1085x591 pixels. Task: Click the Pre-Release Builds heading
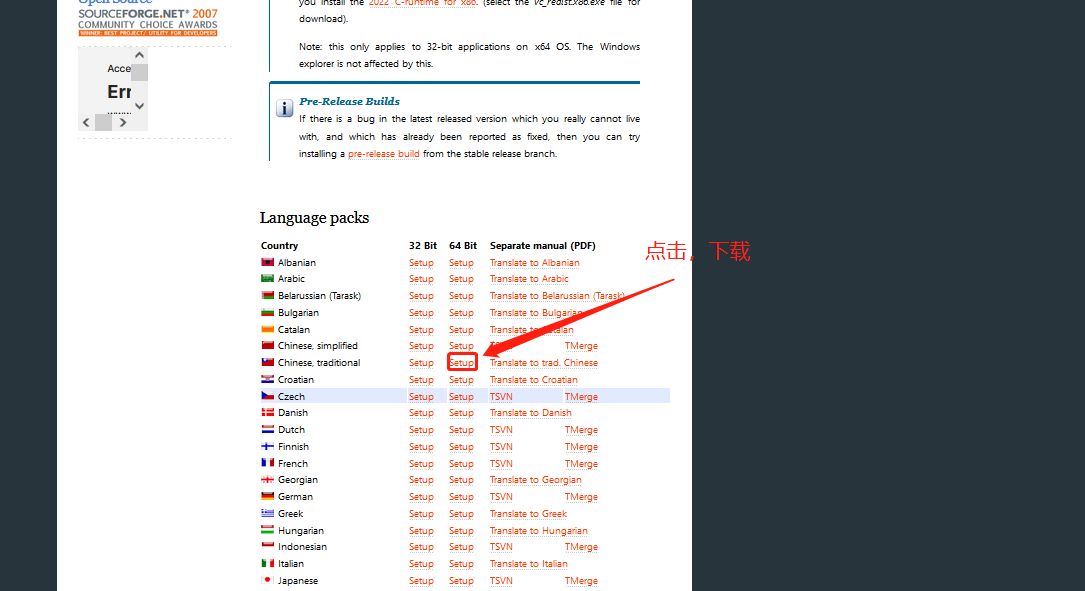click(349, 101)
